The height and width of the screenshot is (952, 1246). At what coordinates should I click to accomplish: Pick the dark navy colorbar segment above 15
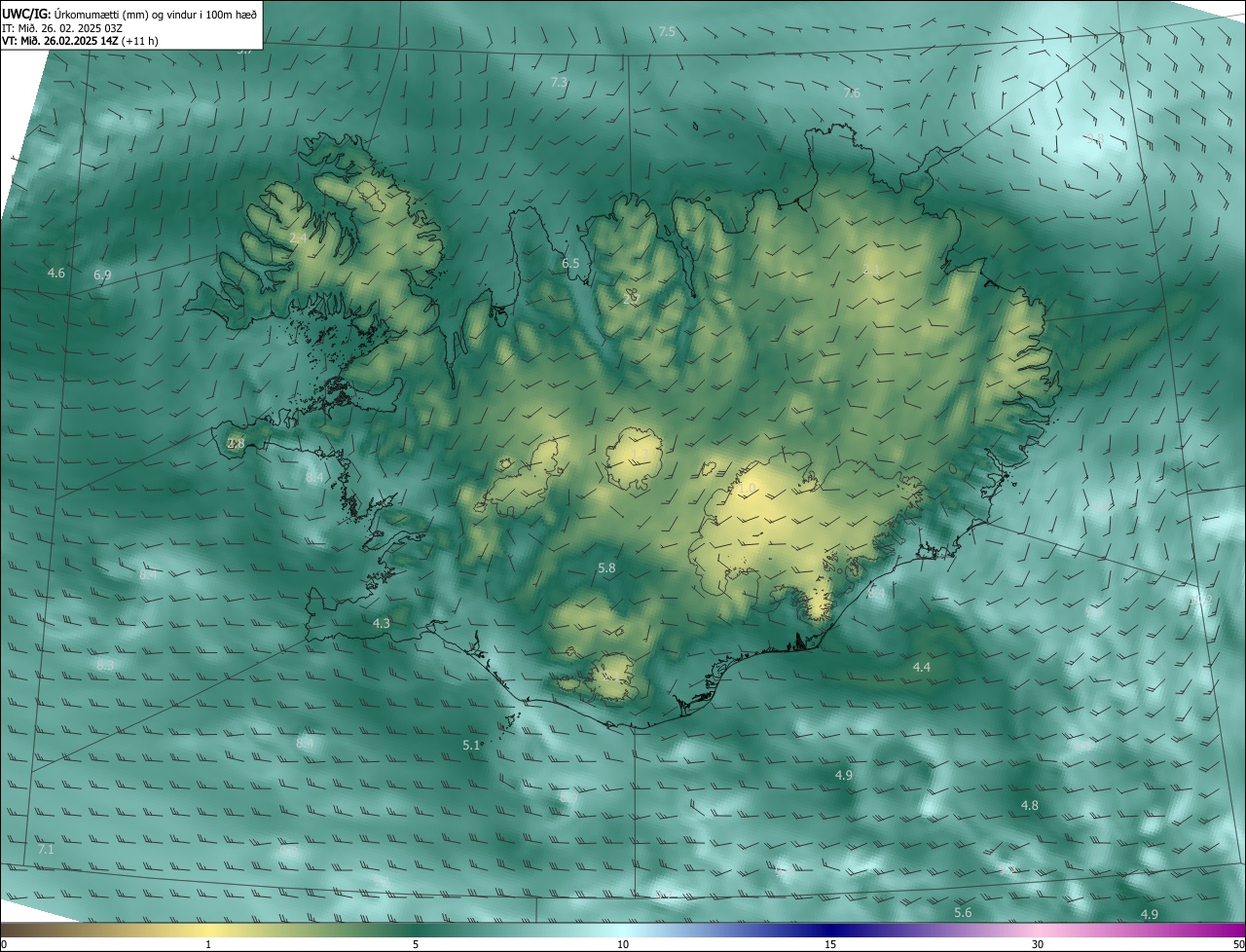click(x=830, y=931)
